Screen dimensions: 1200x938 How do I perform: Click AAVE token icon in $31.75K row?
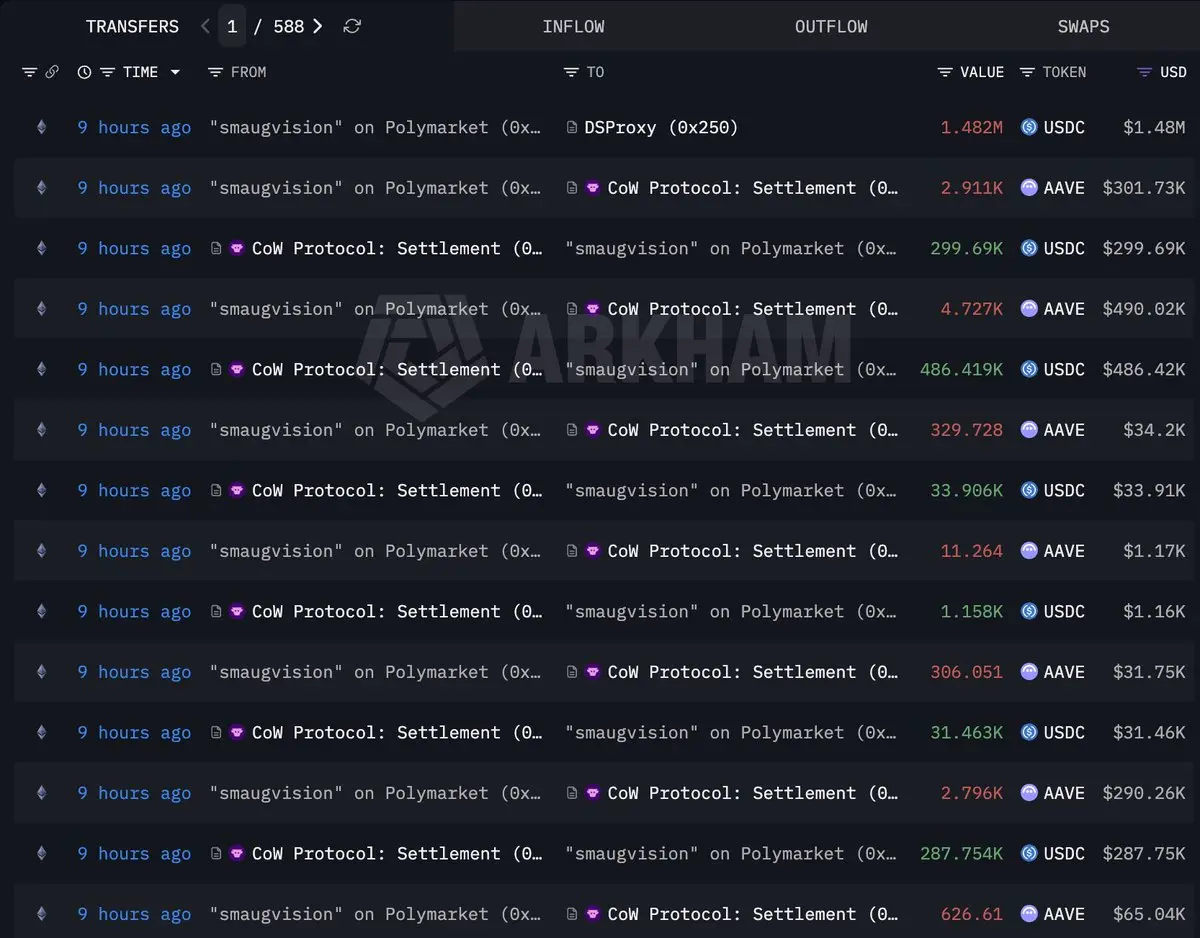pos(1029,672)
